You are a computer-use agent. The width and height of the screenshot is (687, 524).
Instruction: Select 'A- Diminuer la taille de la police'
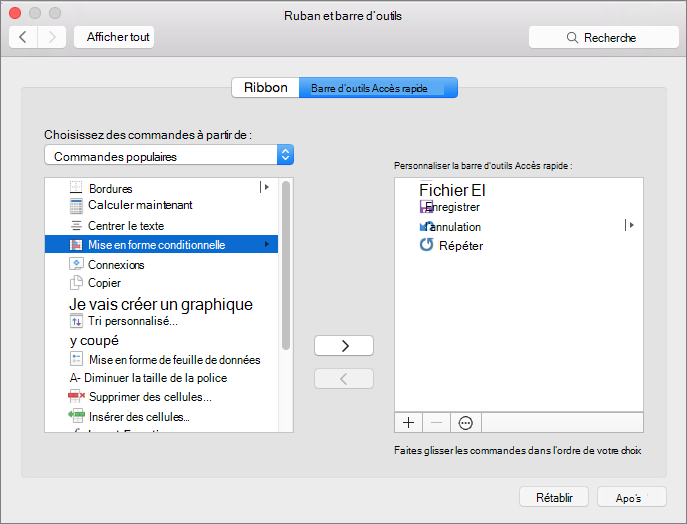click(x=161, y=378)
